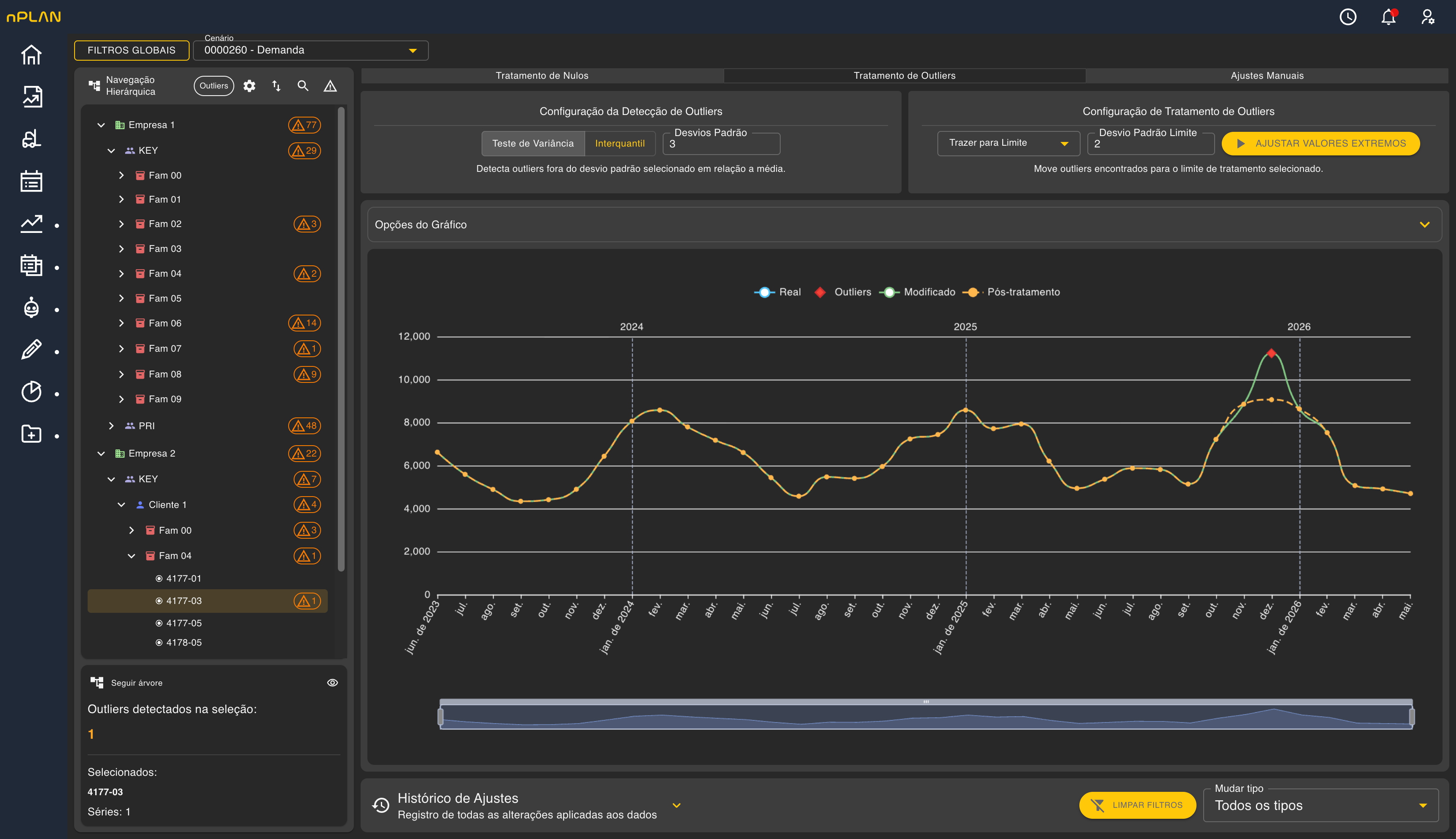Open the forklift icon in sidebar
This screenshot has width=1456, height=839.
(31, 139)
